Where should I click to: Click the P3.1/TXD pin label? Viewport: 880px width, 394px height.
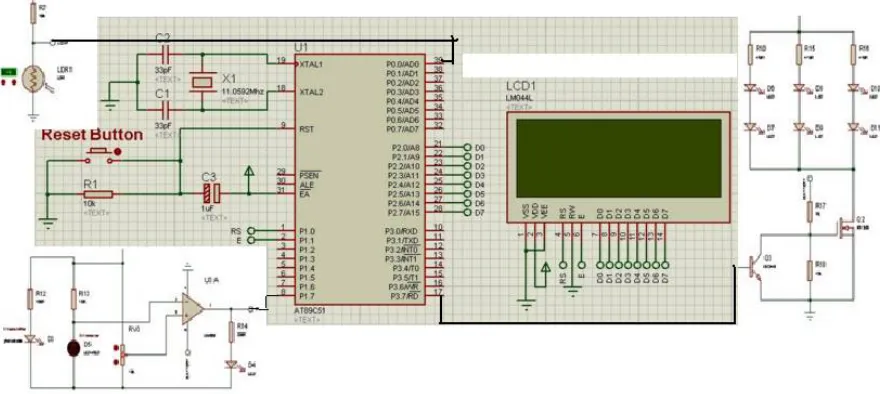pos(403,240)
